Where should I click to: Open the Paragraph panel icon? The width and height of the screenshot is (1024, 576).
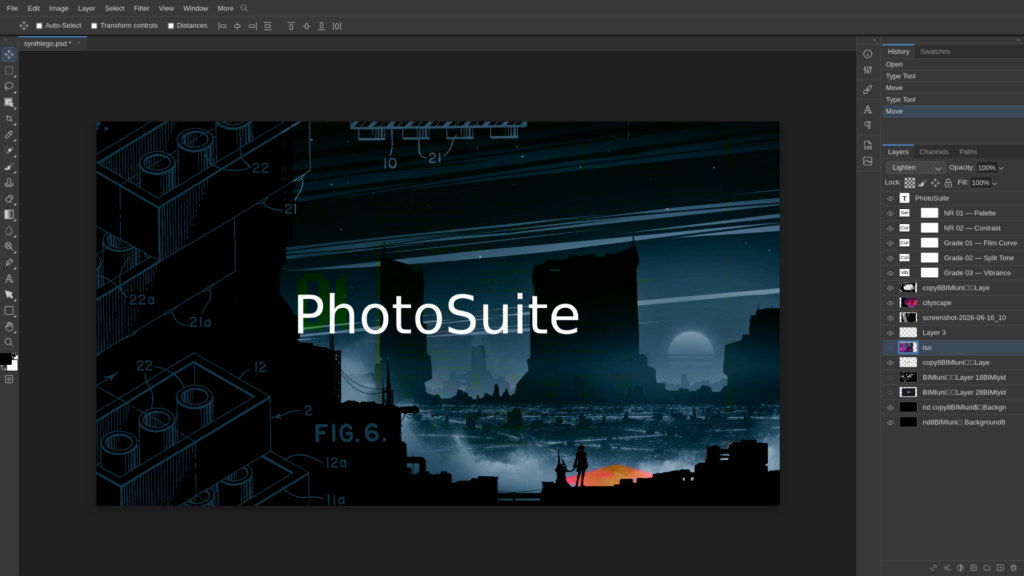click(867, 125)
